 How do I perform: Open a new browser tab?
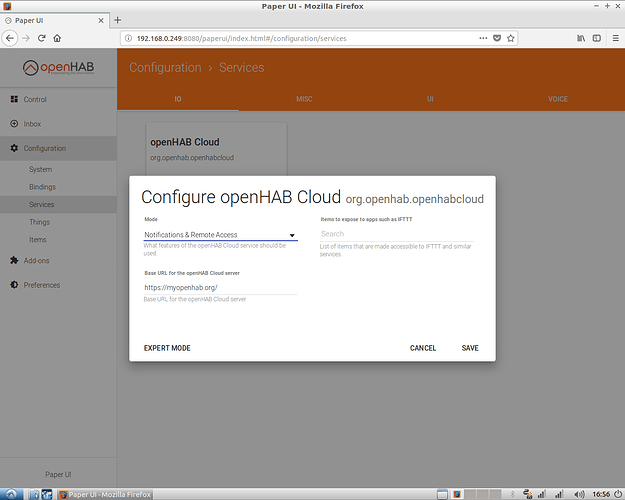[117, 20]
